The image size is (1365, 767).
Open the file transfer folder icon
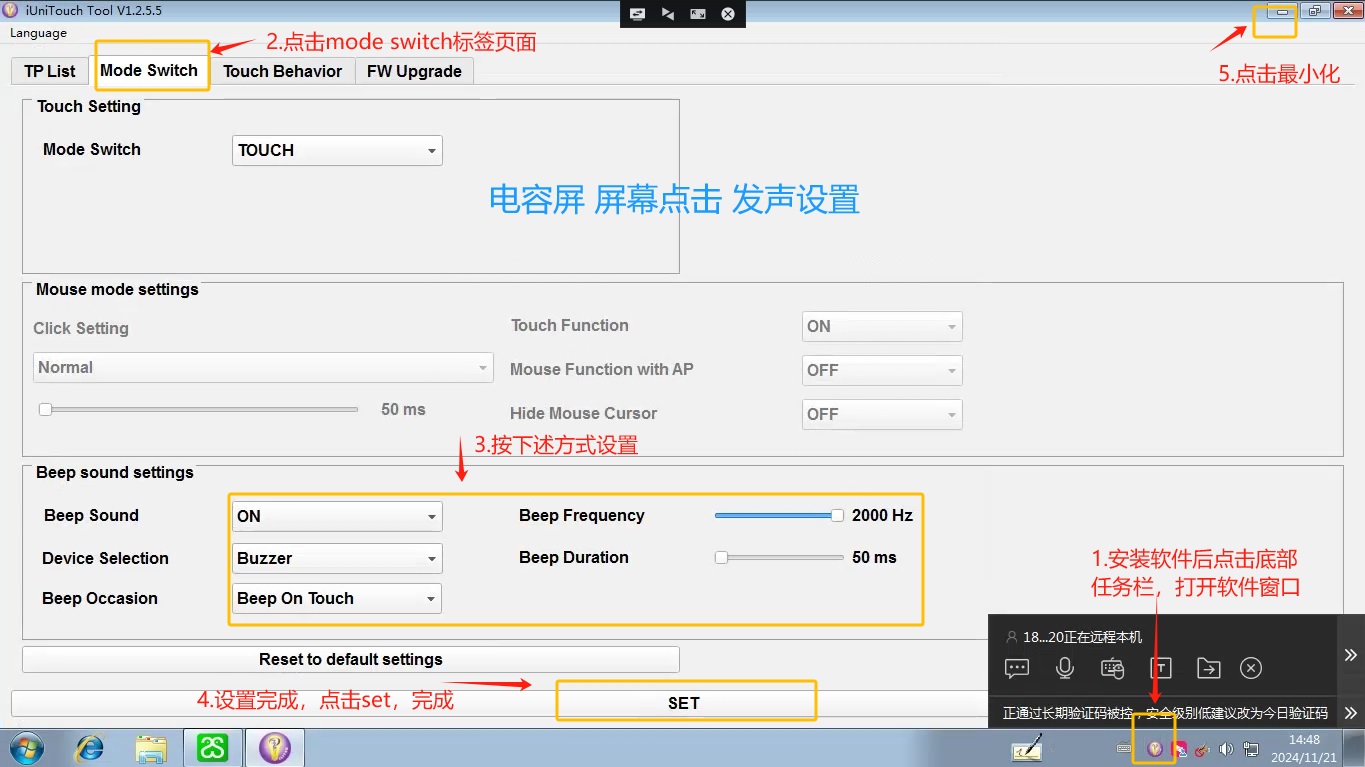pos(1209,668)
